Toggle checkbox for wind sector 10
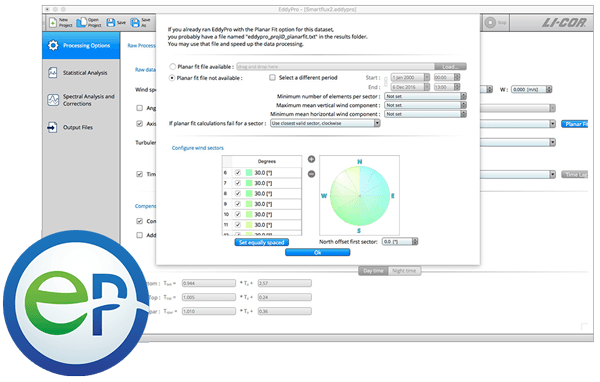600x382 pixels. (x=238, y=214)
